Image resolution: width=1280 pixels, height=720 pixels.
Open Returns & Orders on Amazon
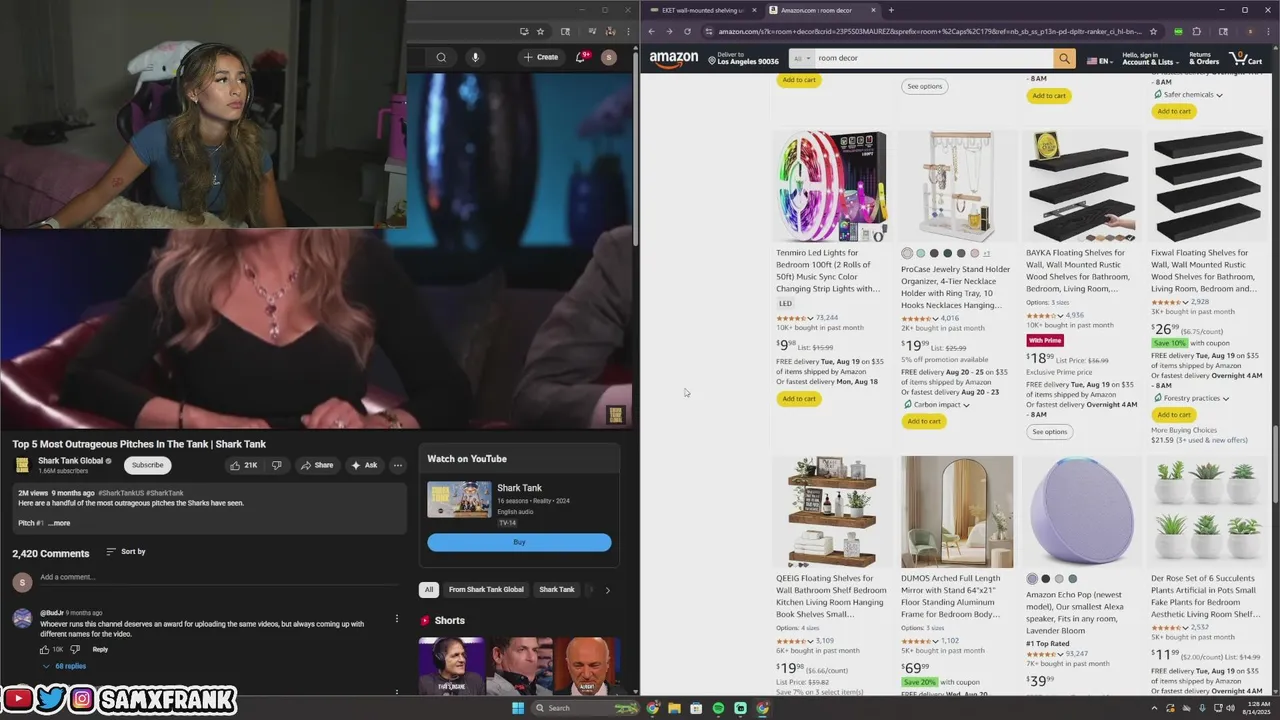(x=1203, y=58)
